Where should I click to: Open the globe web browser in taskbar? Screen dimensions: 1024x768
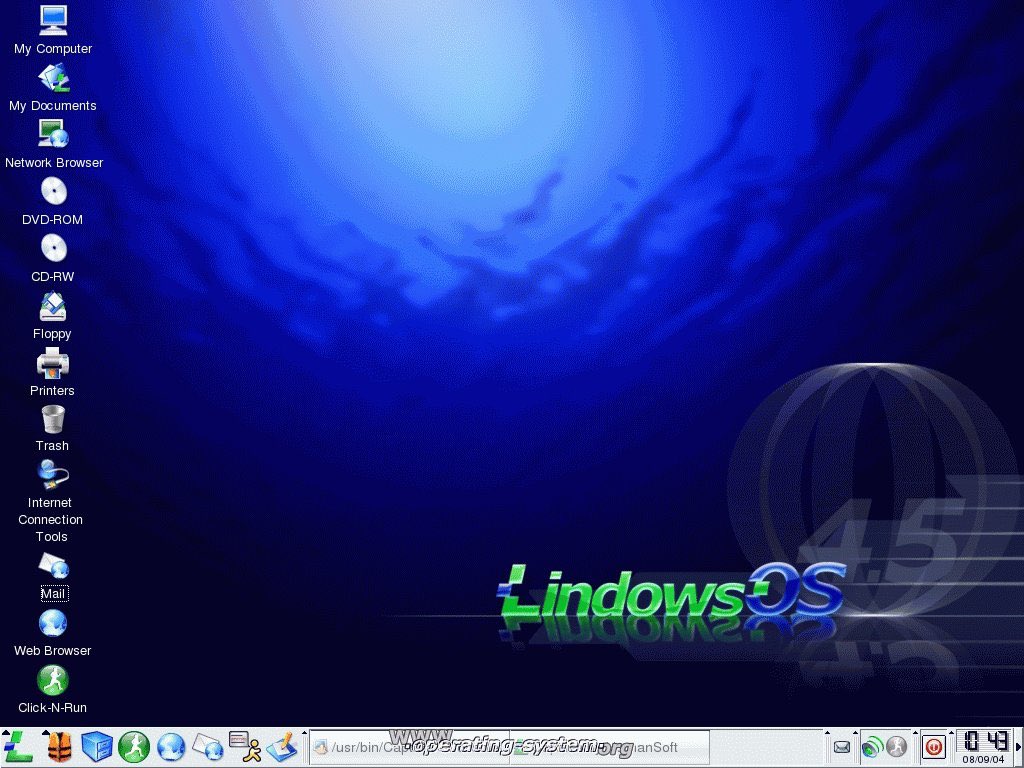171,748
